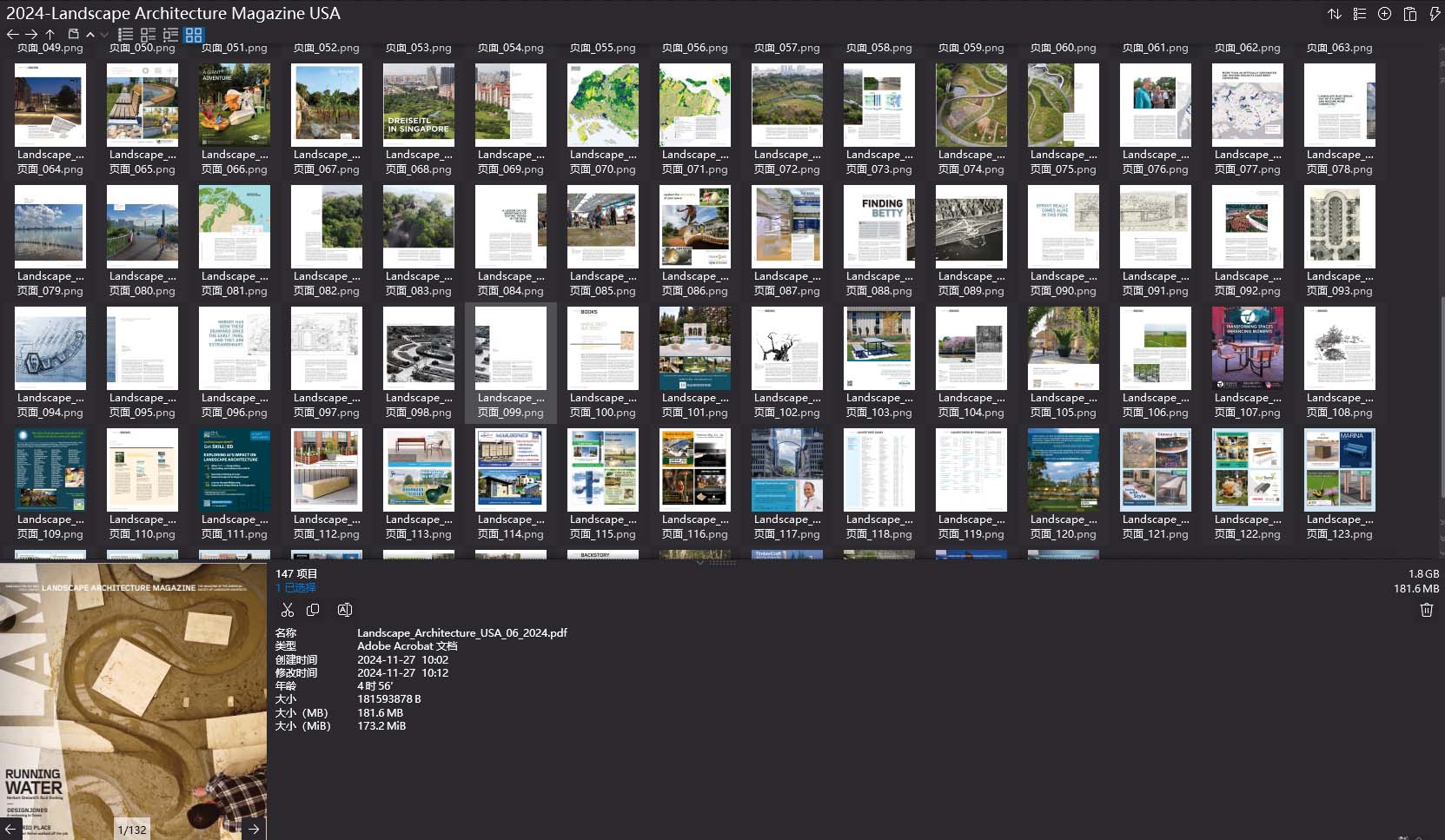Click the lightning bolt quick actions icon
The width and height of the screenshot is (1445, 840).
(x=1434, y=14)
